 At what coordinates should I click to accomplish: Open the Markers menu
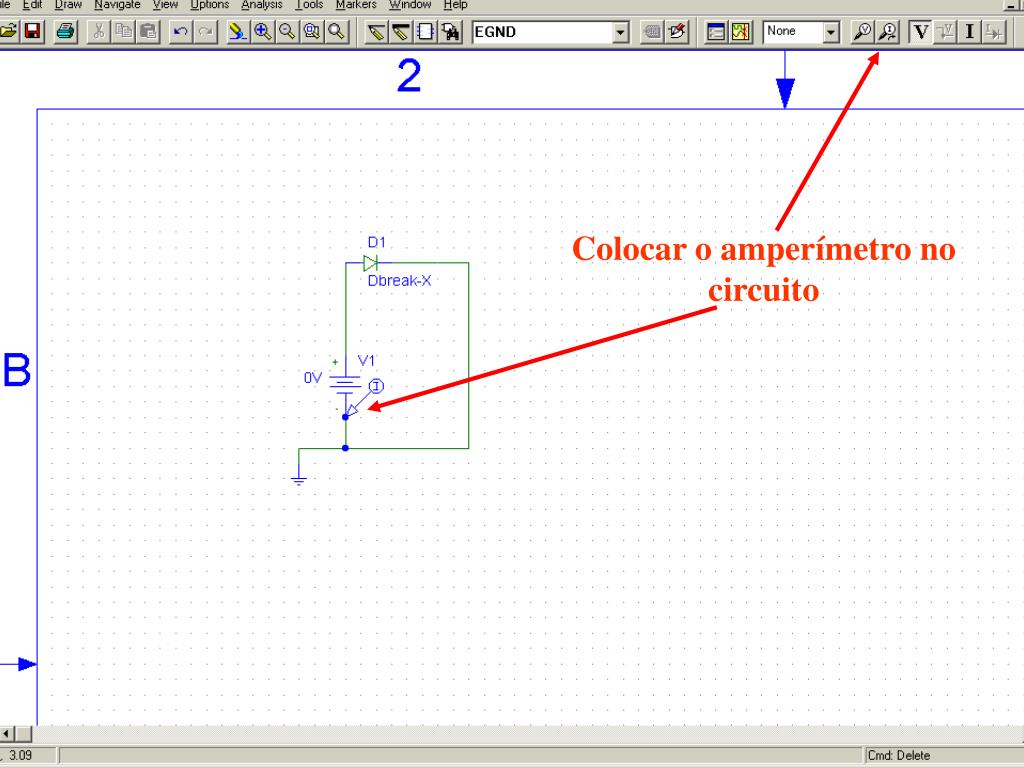356,5
